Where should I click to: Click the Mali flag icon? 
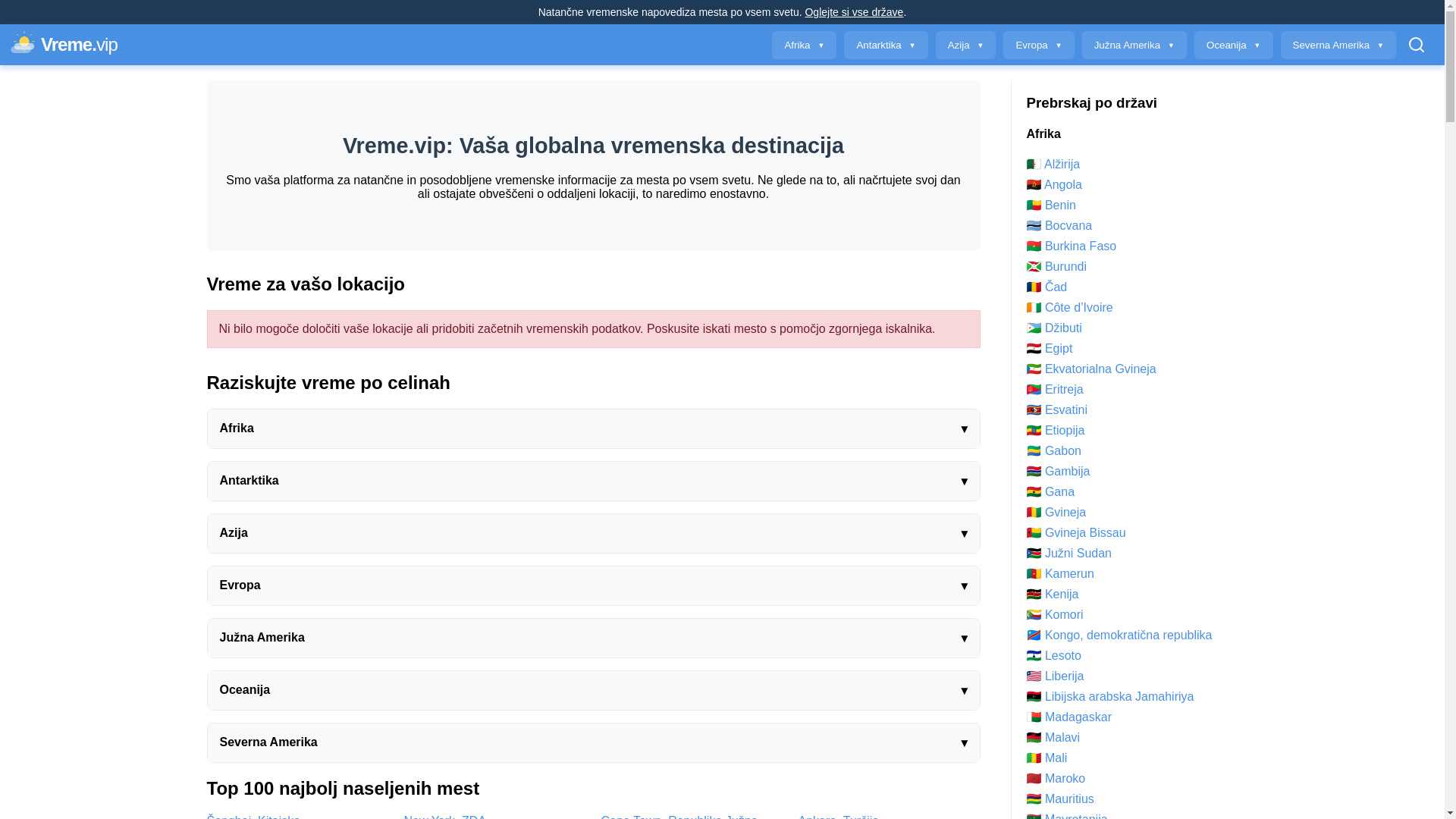[1034, 758]
